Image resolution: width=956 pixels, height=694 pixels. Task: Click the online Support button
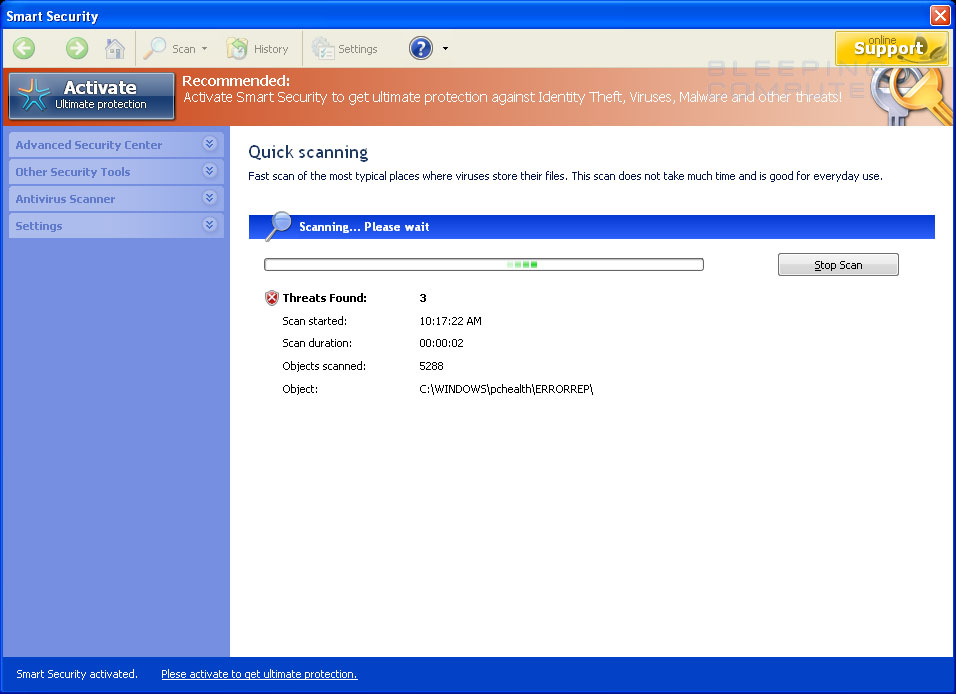click(891, 48)
